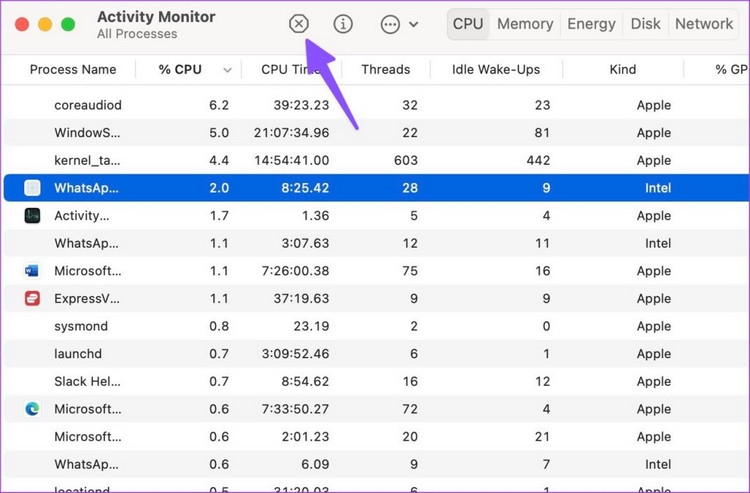Click the WhatsApp icon in highlighted row

click(32, 188)
